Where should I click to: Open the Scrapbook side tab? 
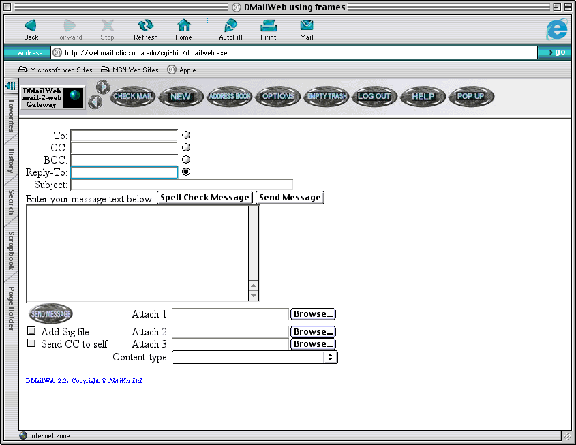[x=11, y=251]
